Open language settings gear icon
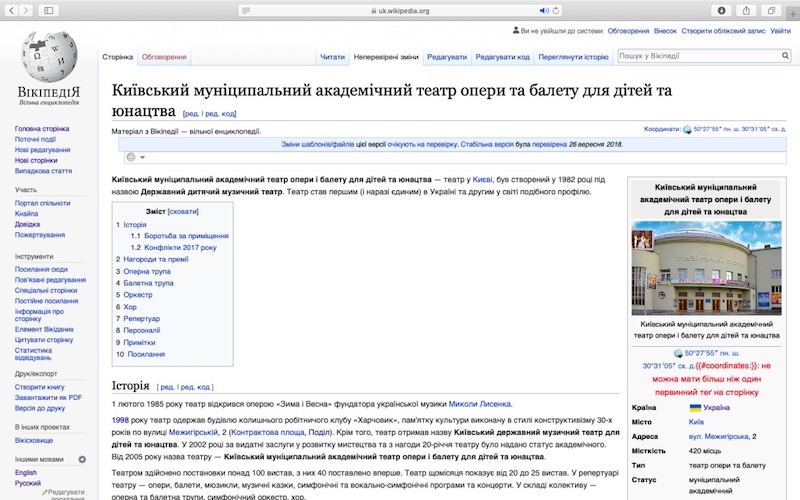This screenshot has width=800, height=500. point(82,459)
